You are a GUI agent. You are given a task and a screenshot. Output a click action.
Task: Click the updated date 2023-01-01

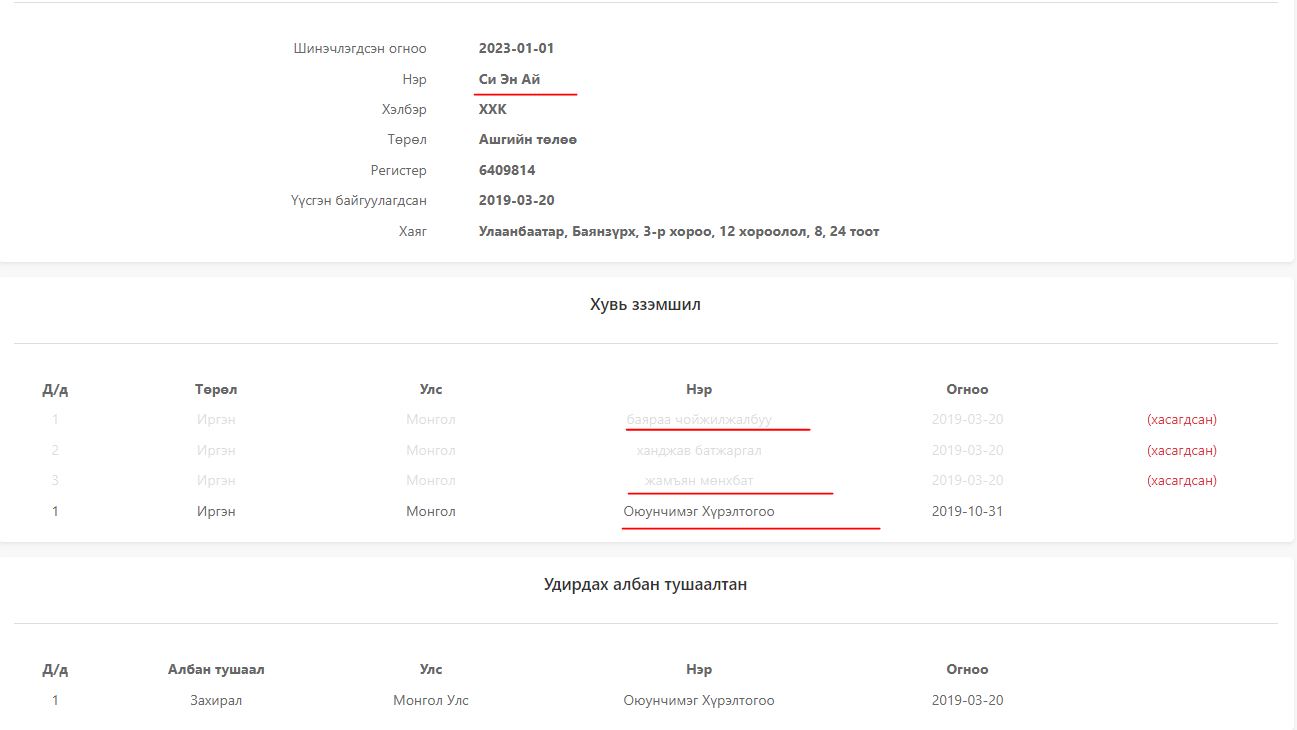click(x=516, y=48)
